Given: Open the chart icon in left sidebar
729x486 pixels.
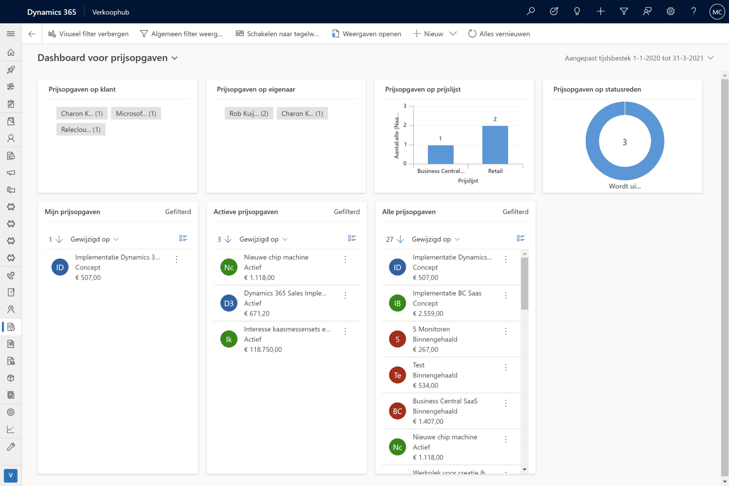Looking at the screenshot, I should pos(11,429).
